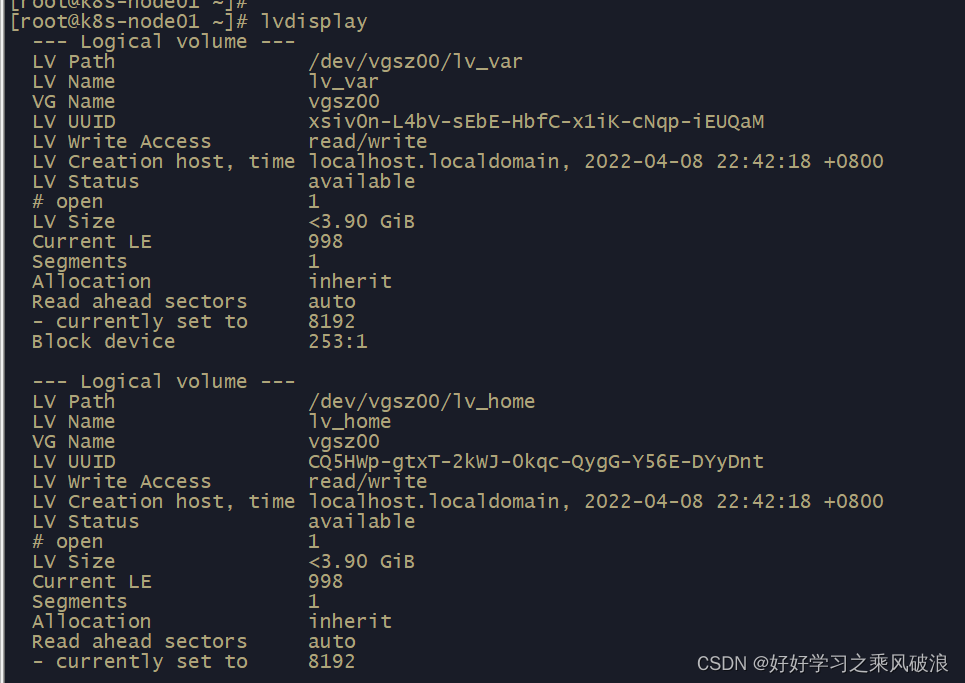Click the last 8192 value
Image resolution: width=965 pixels, height=683 pixels.
332,661
